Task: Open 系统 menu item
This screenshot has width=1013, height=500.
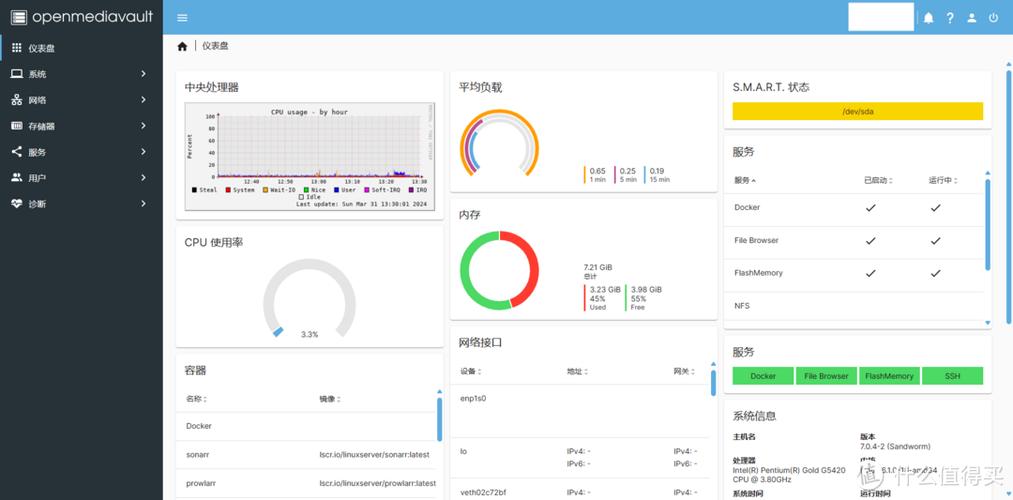Action: (x=81, y=74)
